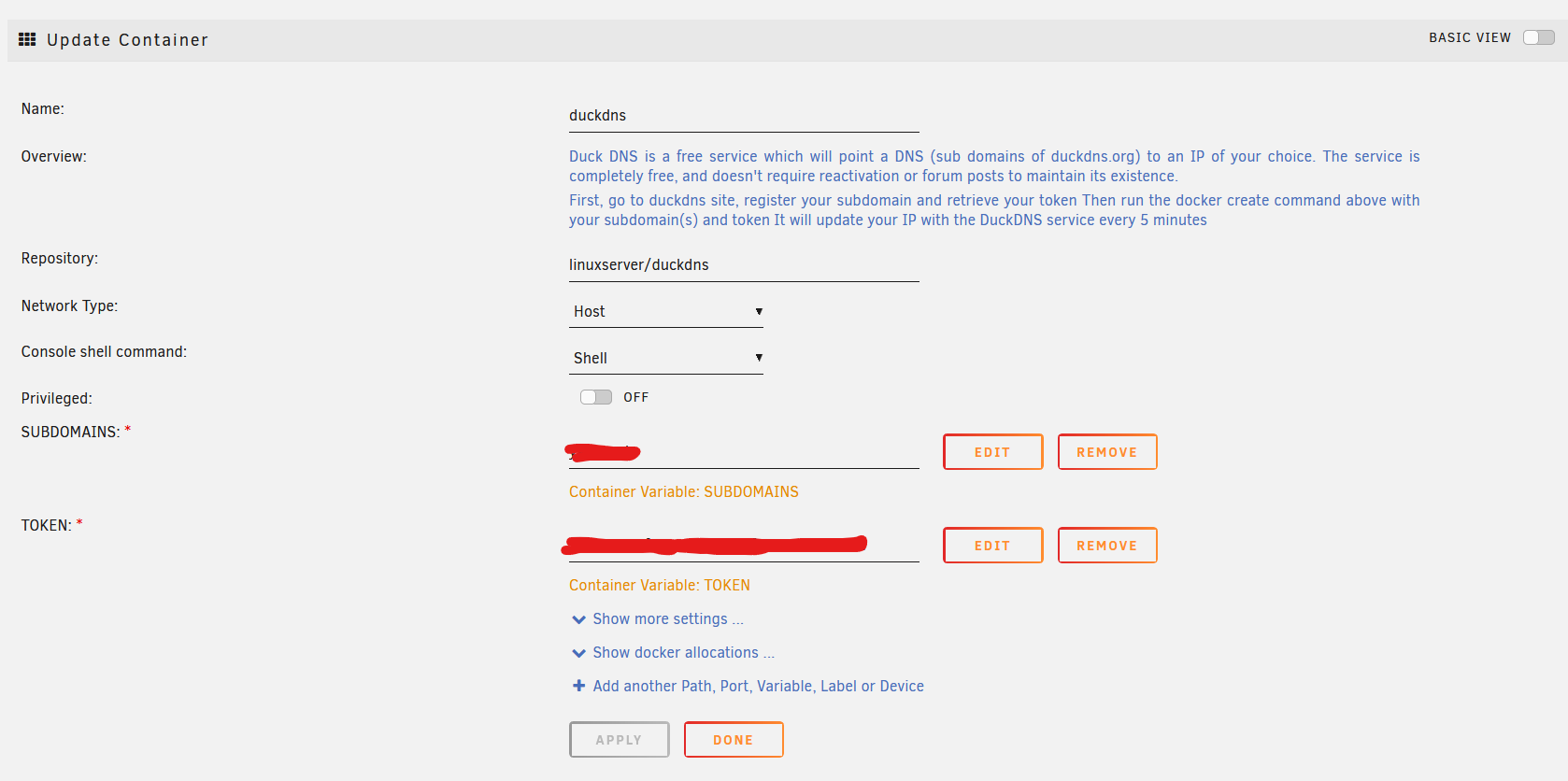Click the Apply button

click(620, 740)
